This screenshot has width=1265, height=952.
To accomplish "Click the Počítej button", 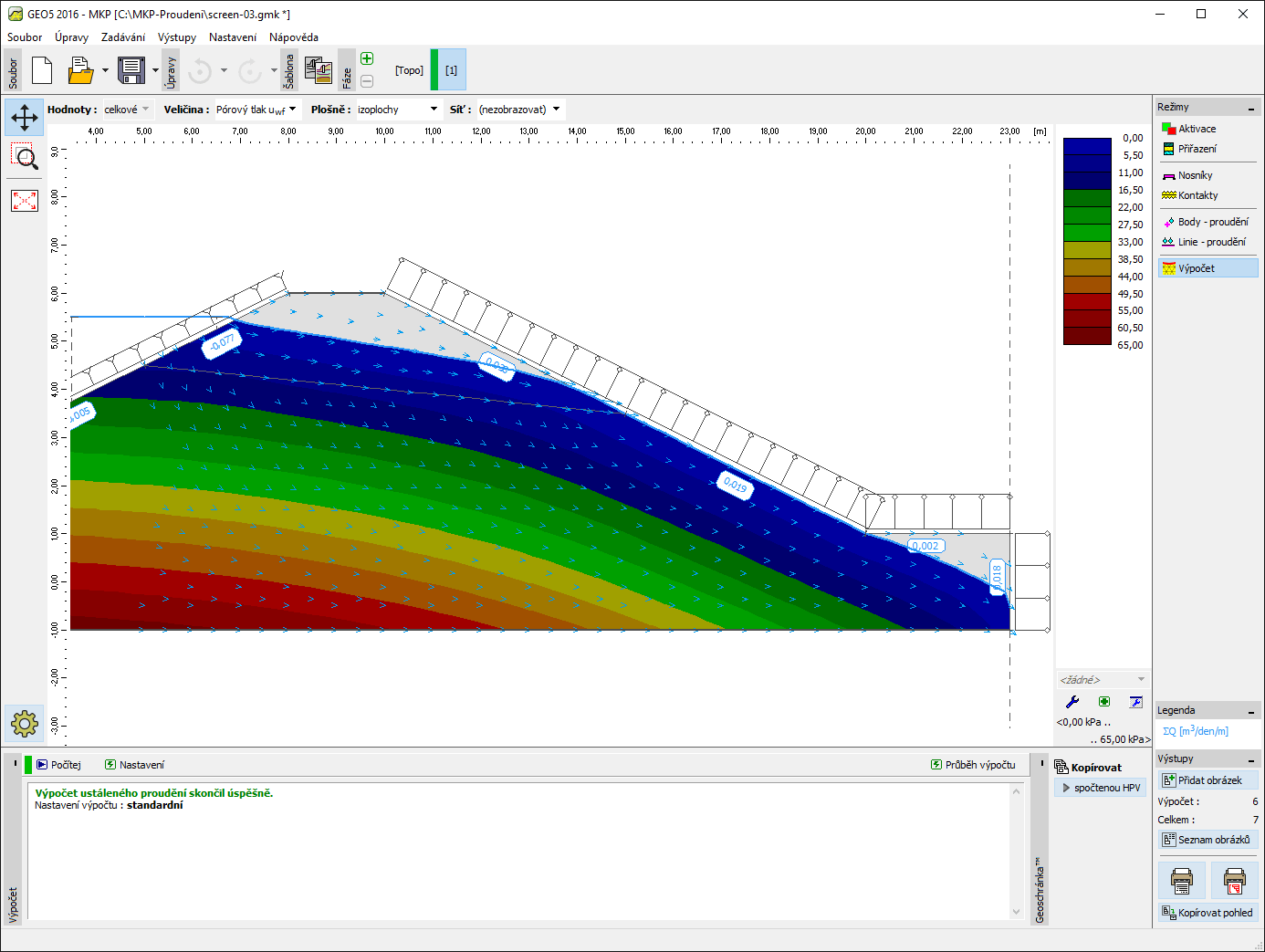I will [59, 765].
